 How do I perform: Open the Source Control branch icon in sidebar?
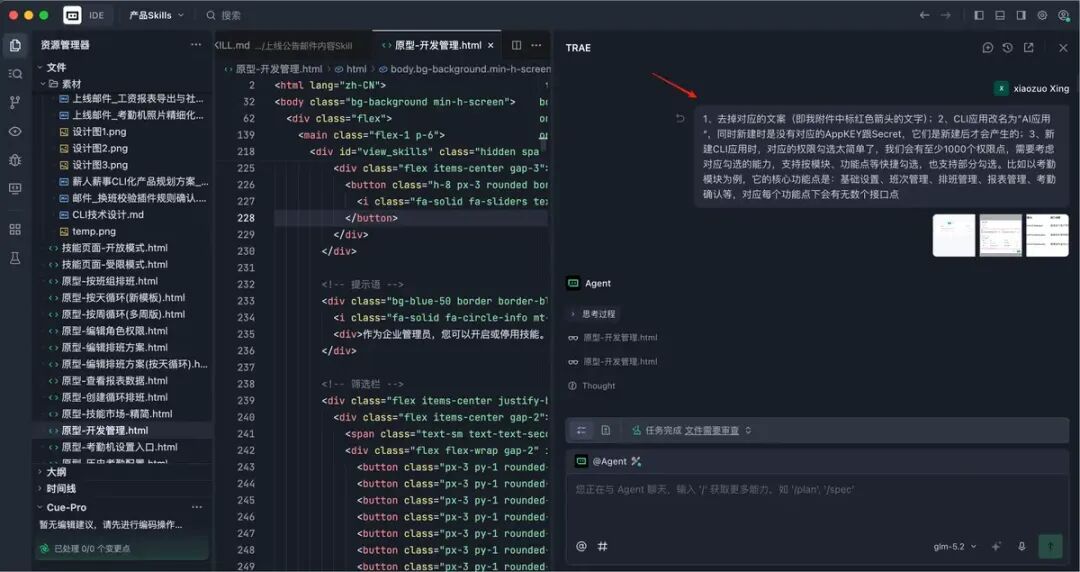(14, 103)
